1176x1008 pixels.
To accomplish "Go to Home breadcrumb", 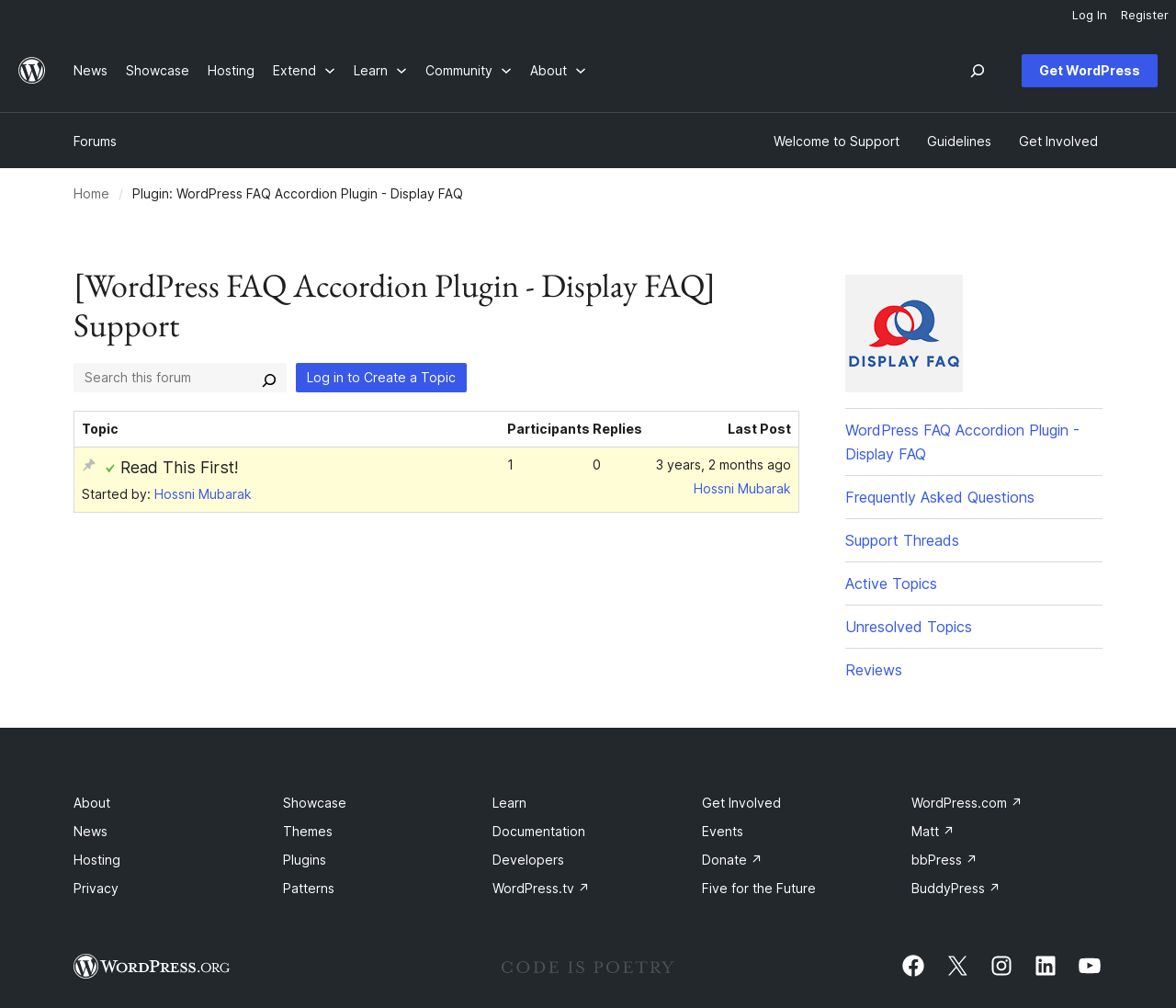I will (91, 194).
